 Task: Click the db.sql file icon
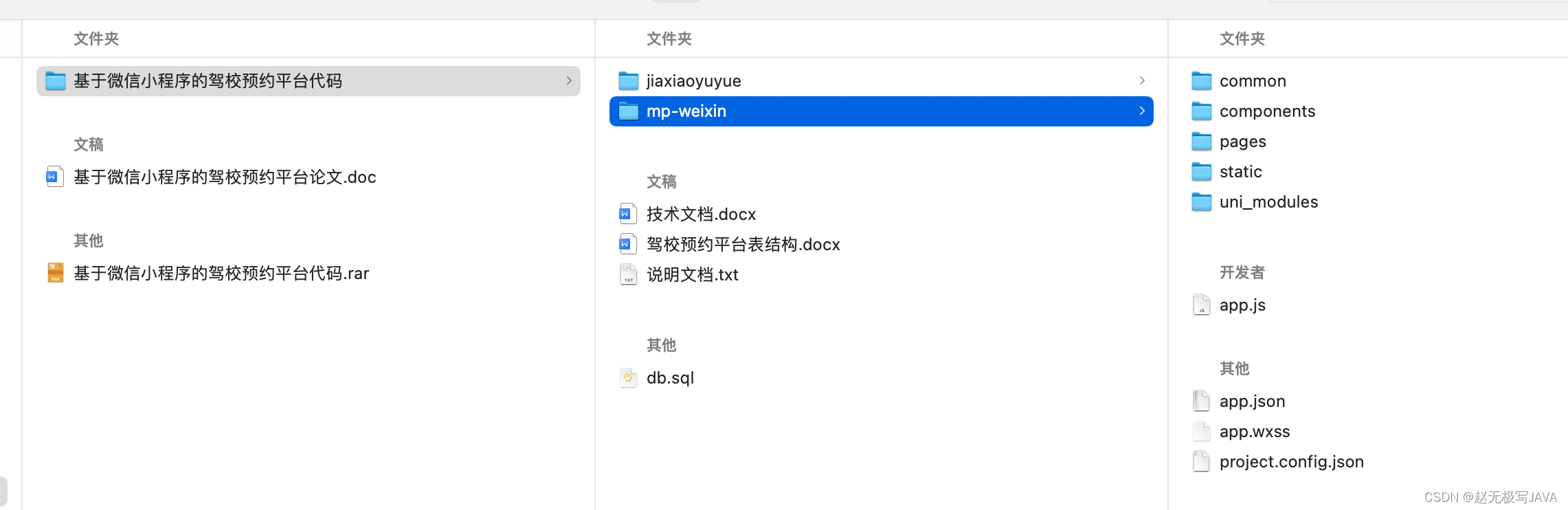click(x=628, y=377)
